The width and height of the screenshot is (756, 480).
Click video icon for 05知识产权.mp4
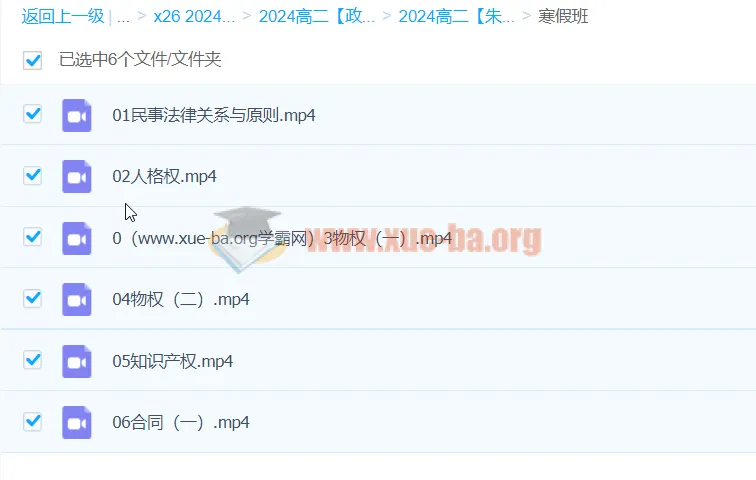pyautogui.click(x=77, y=361)
